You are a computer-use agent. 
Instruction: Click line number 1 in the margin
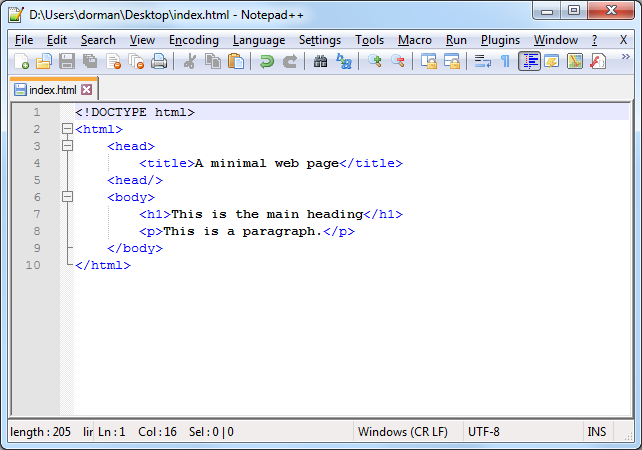(37, 112)
